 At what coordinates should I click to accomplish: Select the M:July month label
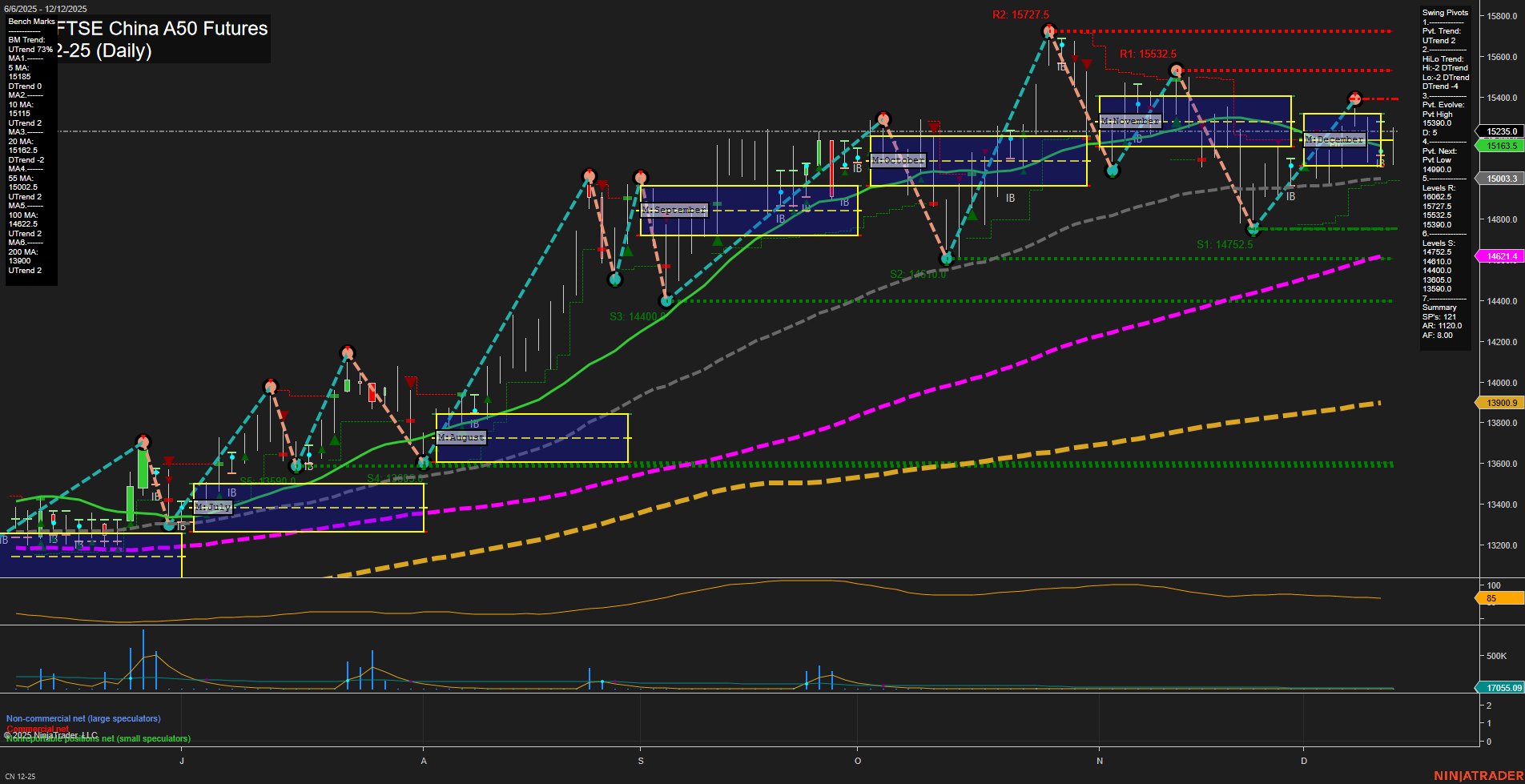point(212,507)
